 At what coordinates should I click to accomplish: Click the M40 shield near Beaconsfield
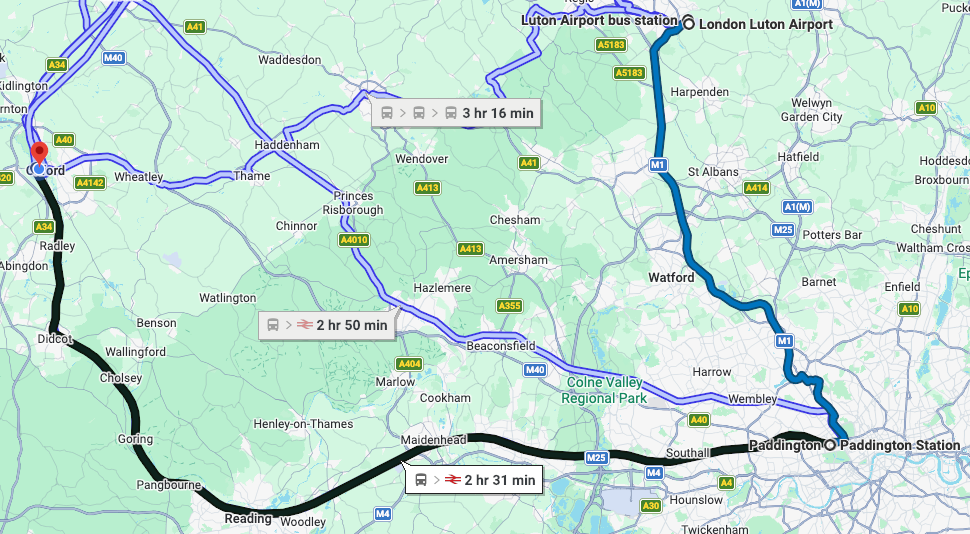pyautogui.click(x=534, y=370)
